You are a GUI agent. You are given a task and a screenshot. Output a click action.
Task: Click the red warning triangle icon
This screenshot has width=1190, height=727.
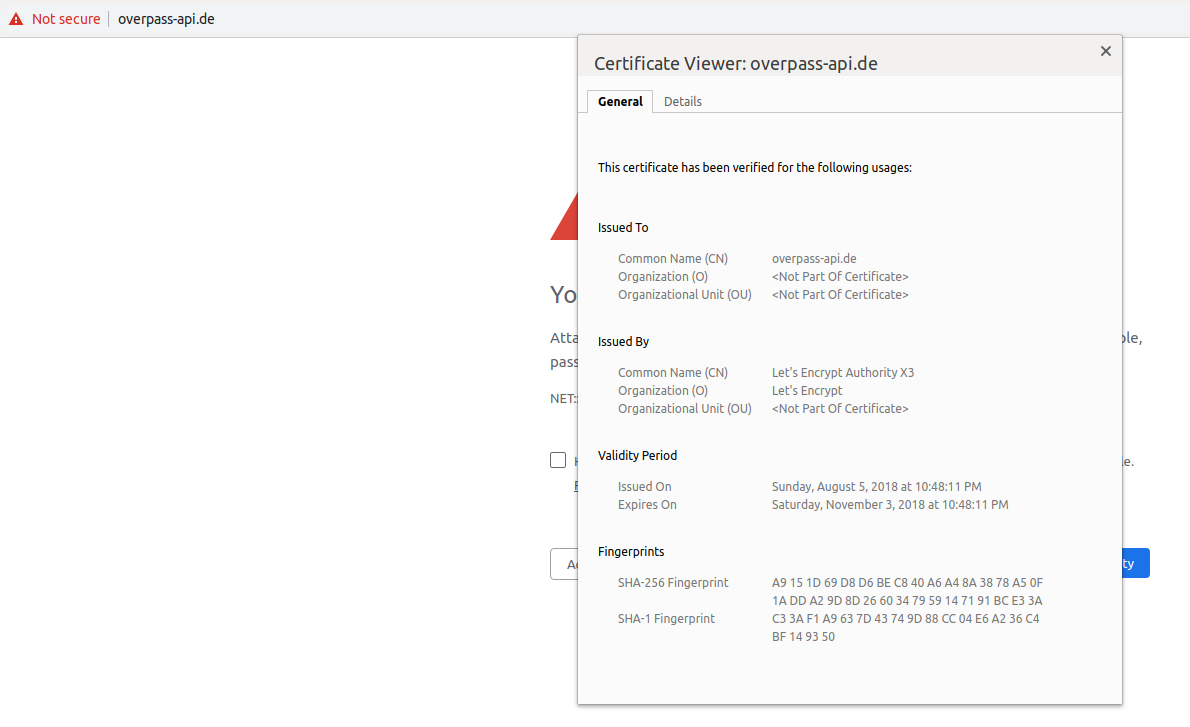[x=16, y=18]
